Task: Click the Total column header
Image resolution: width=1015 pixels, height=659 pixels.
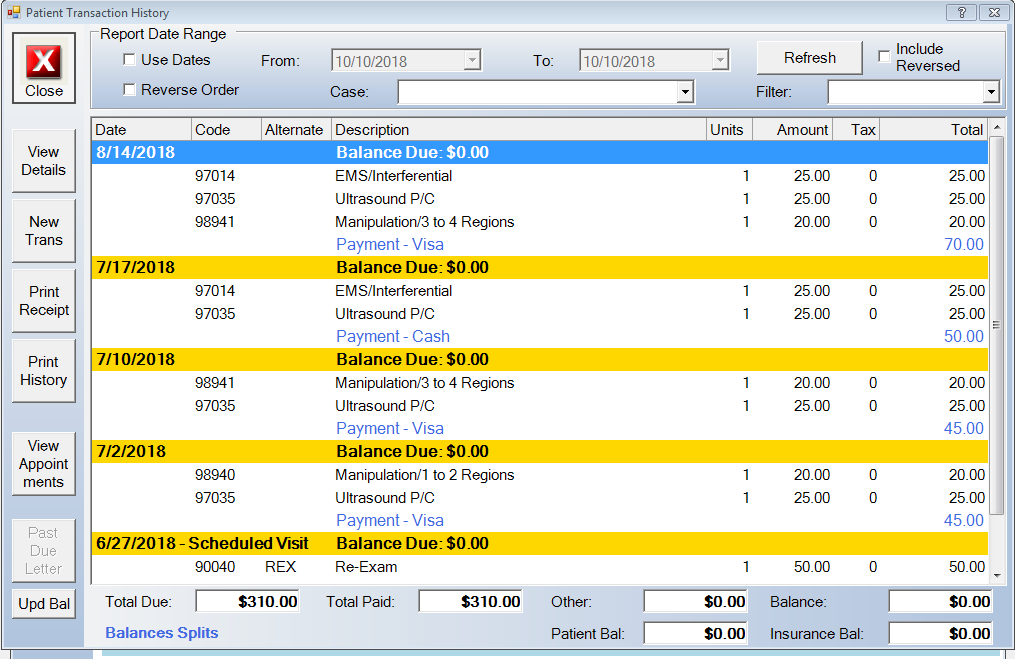Action: [x=934, y=129]
